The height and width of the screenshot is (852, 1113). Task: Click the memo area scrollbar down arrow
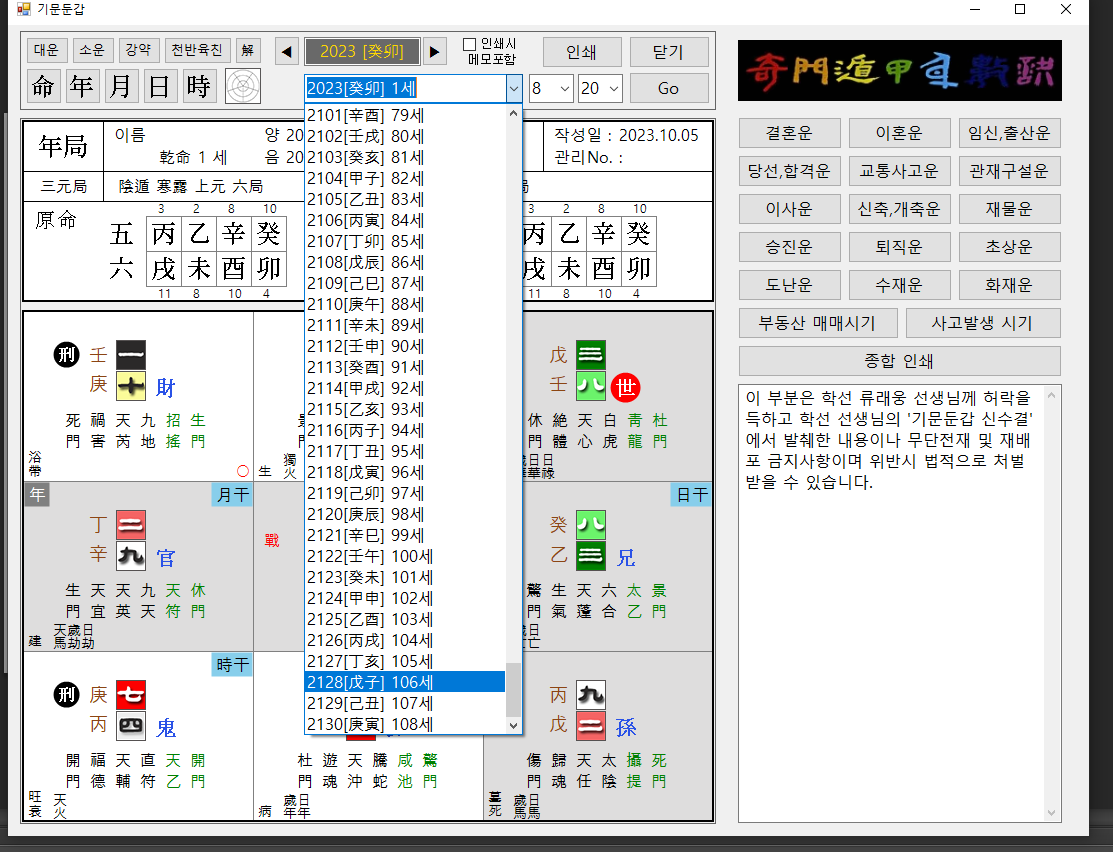1052,813
